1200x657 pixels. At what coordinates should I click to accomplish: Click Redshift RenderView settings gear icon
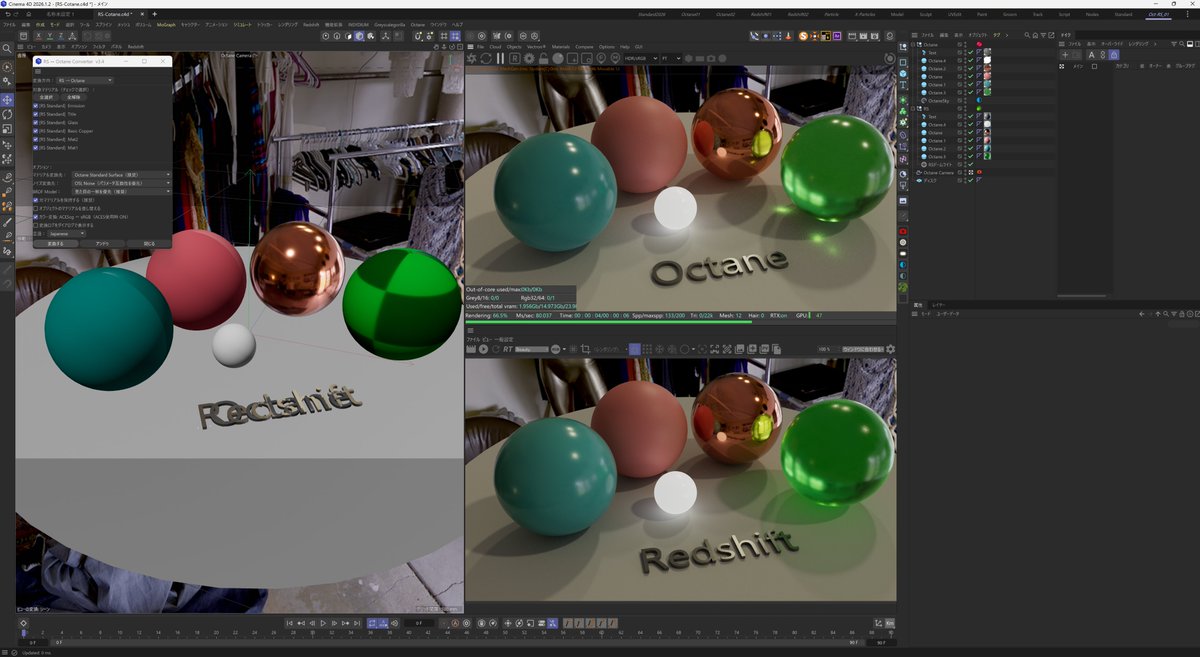pos(890,349)
